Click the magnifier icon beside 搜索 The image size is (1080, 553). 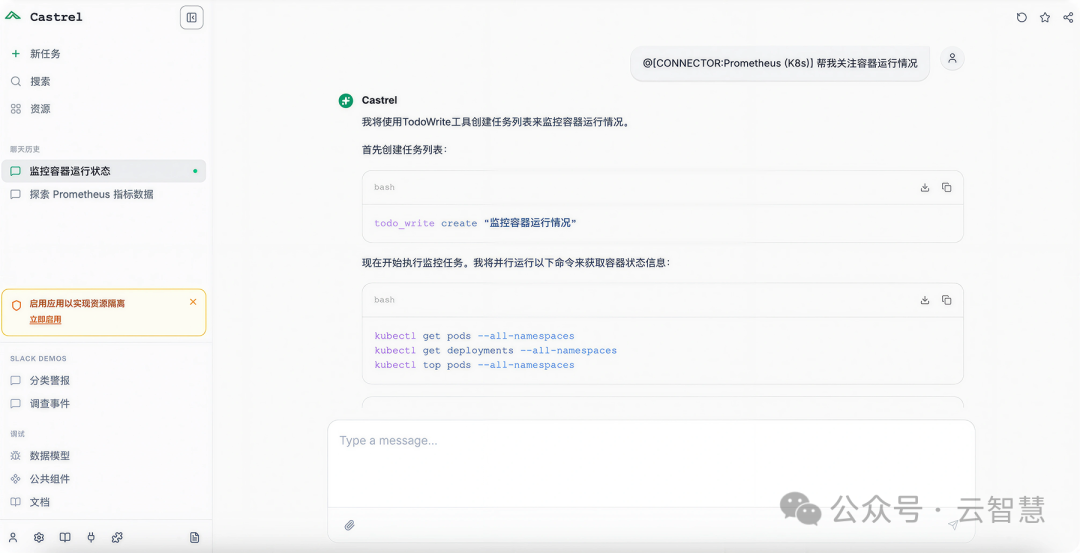(15, 81)
